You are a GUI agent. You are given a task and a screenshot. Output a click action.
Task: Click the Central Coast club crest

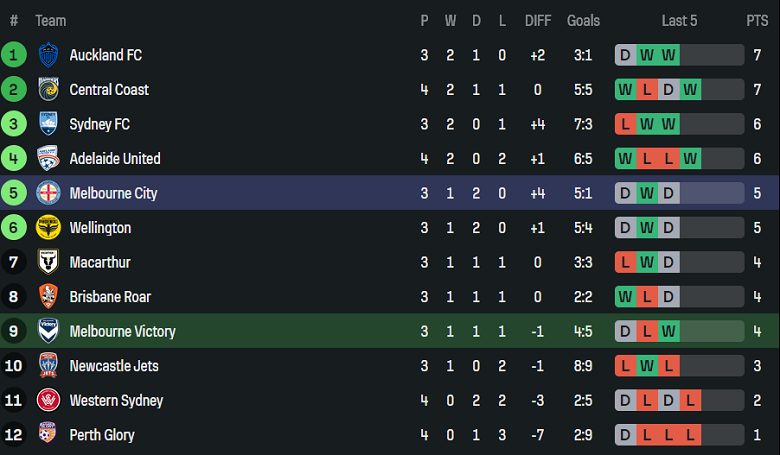(48, 90)
